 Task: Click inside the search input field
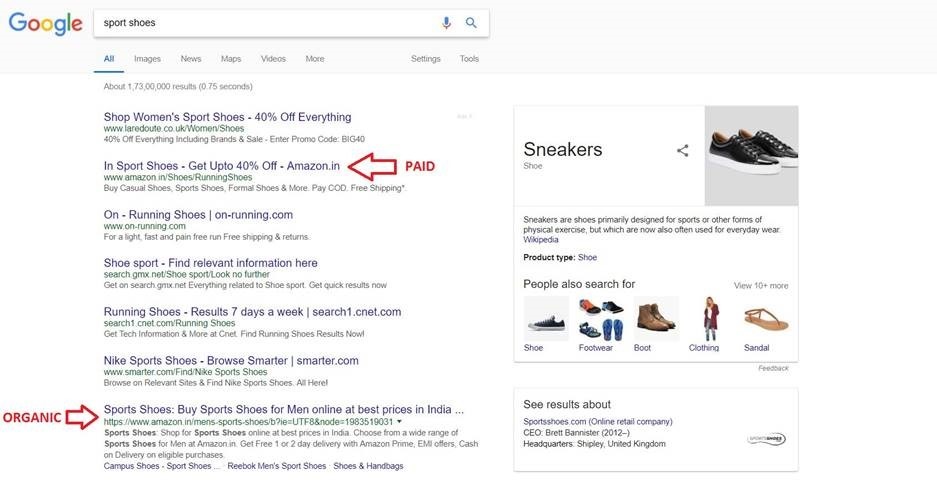260,23
